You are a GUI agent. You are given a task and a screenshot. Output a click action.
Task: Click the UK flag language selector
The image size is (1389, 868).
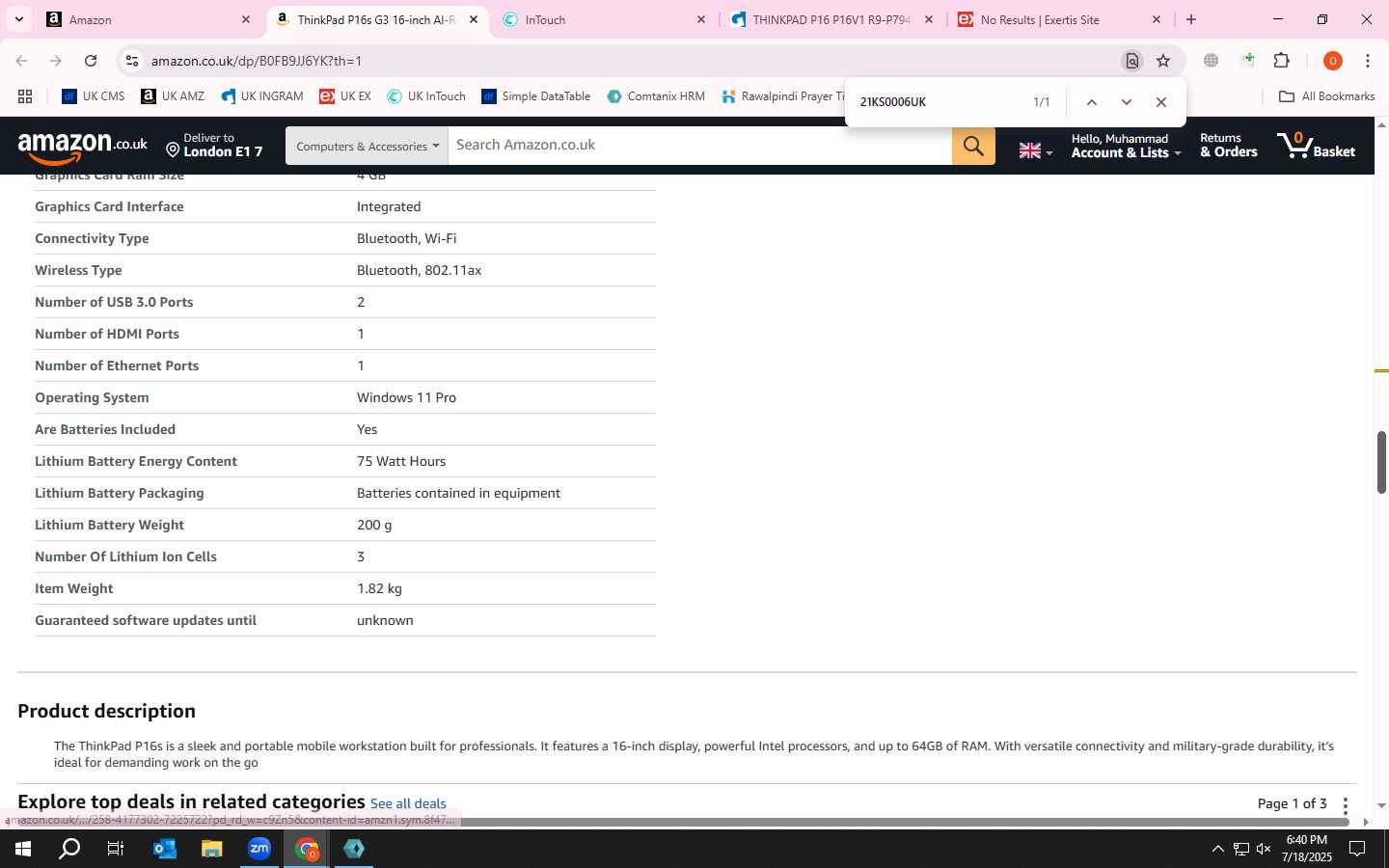tap(1035, 150)
